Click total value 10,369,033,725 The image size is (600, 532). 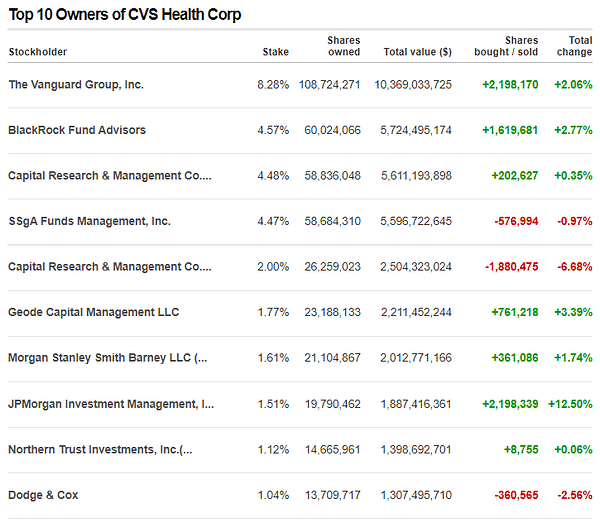click(x=413, y=85)
